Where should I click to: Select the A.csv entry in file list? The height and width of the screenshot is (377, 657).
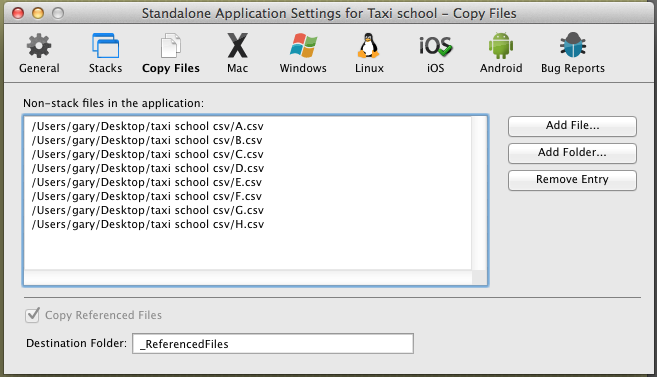pos(147,126)
